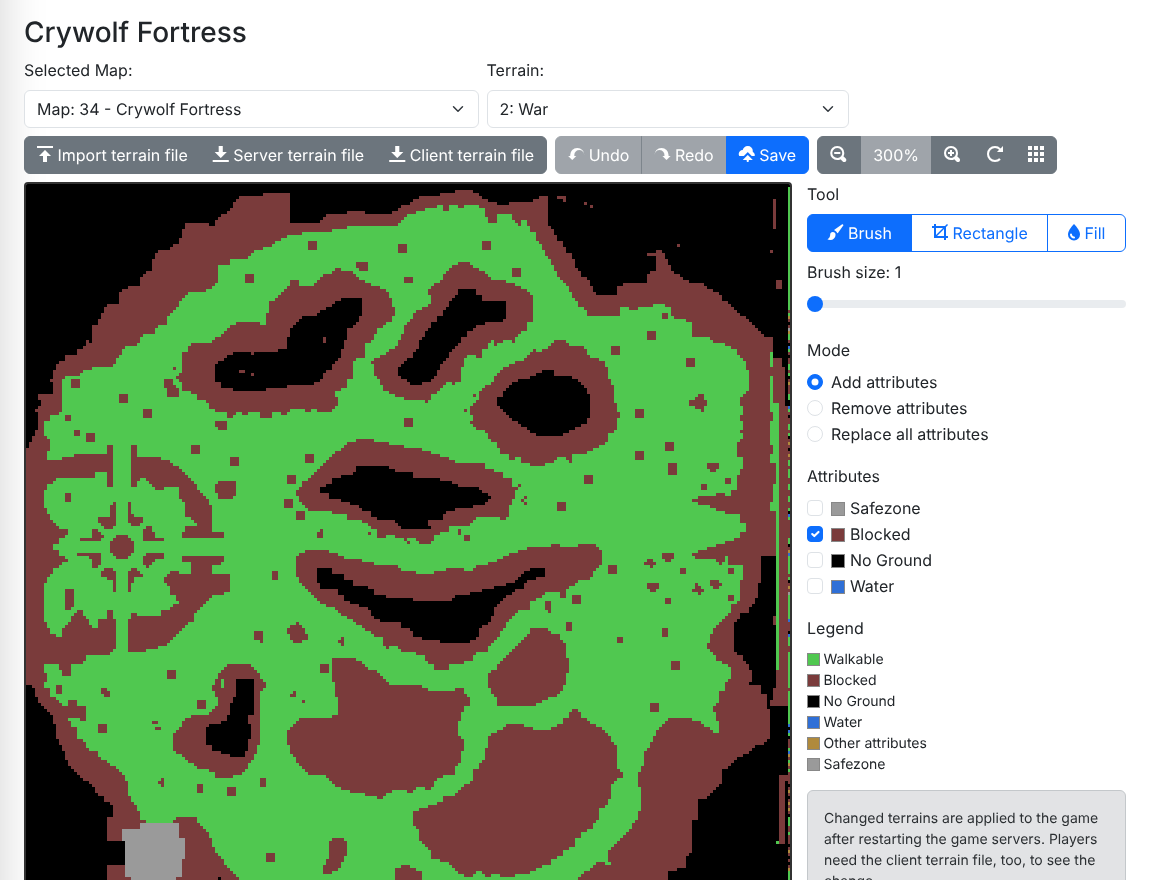This screenshot has width=1150, height=880.
Task: Click the 'Tool' heading
Action: click(823, 194)
